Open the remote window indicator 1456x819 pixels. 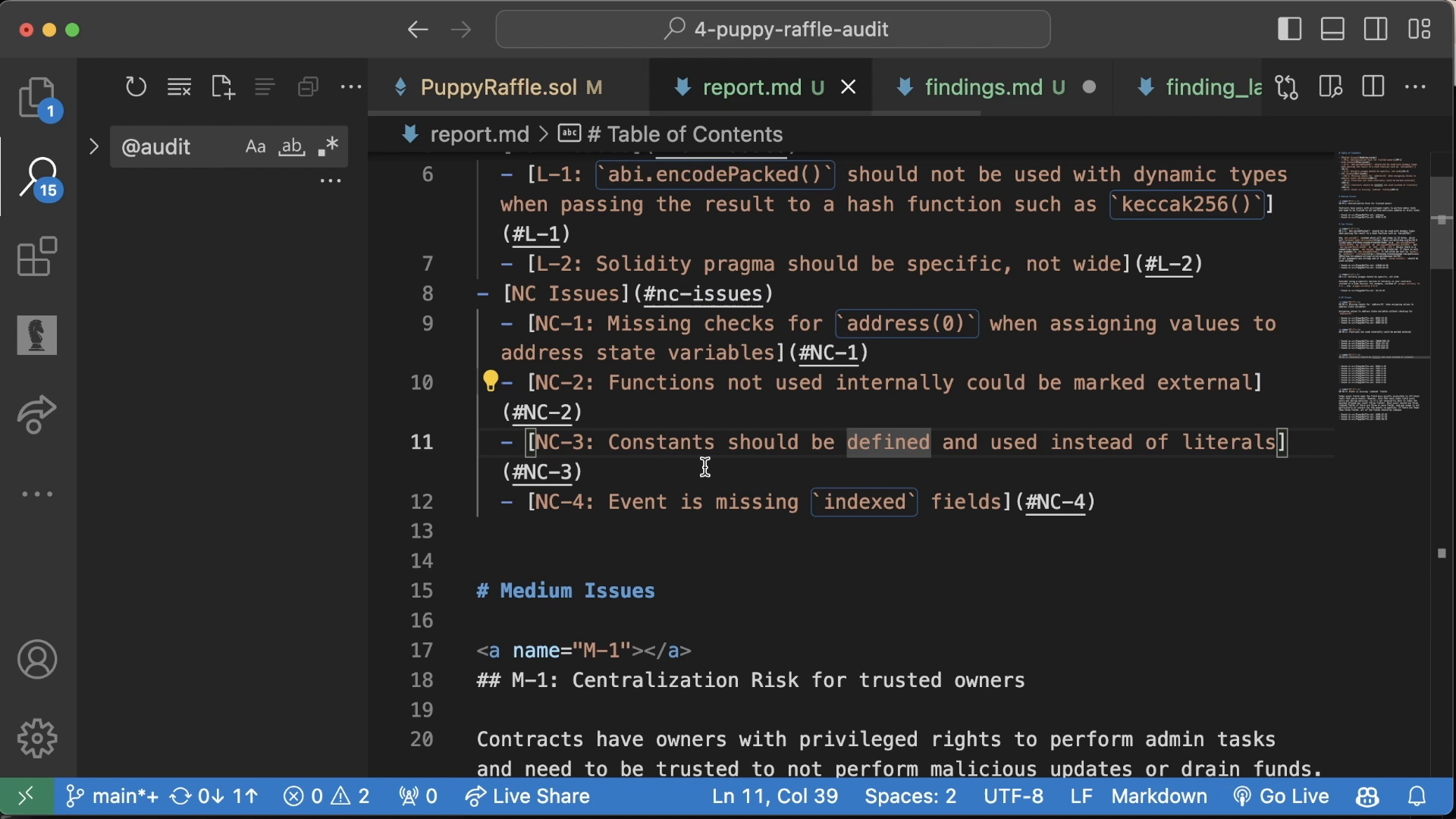coord(27,796)
